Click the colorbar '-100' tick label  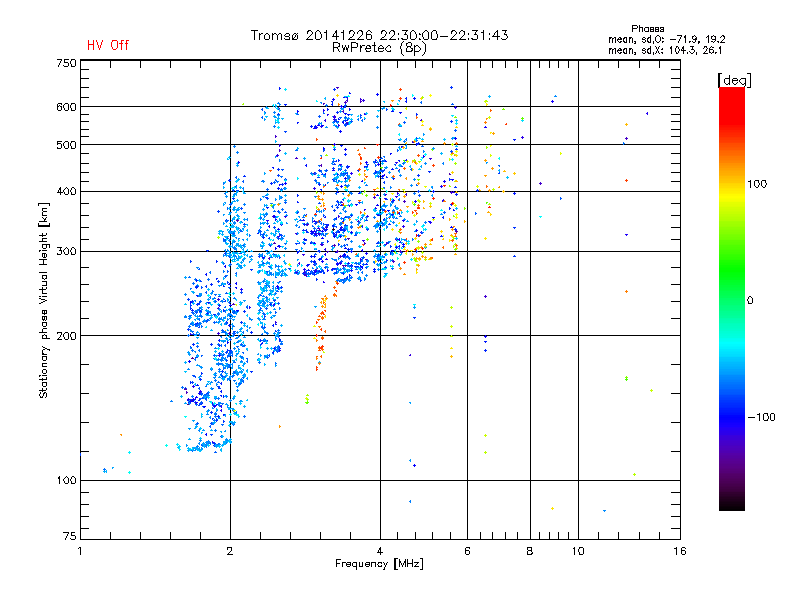click(761, 417)
